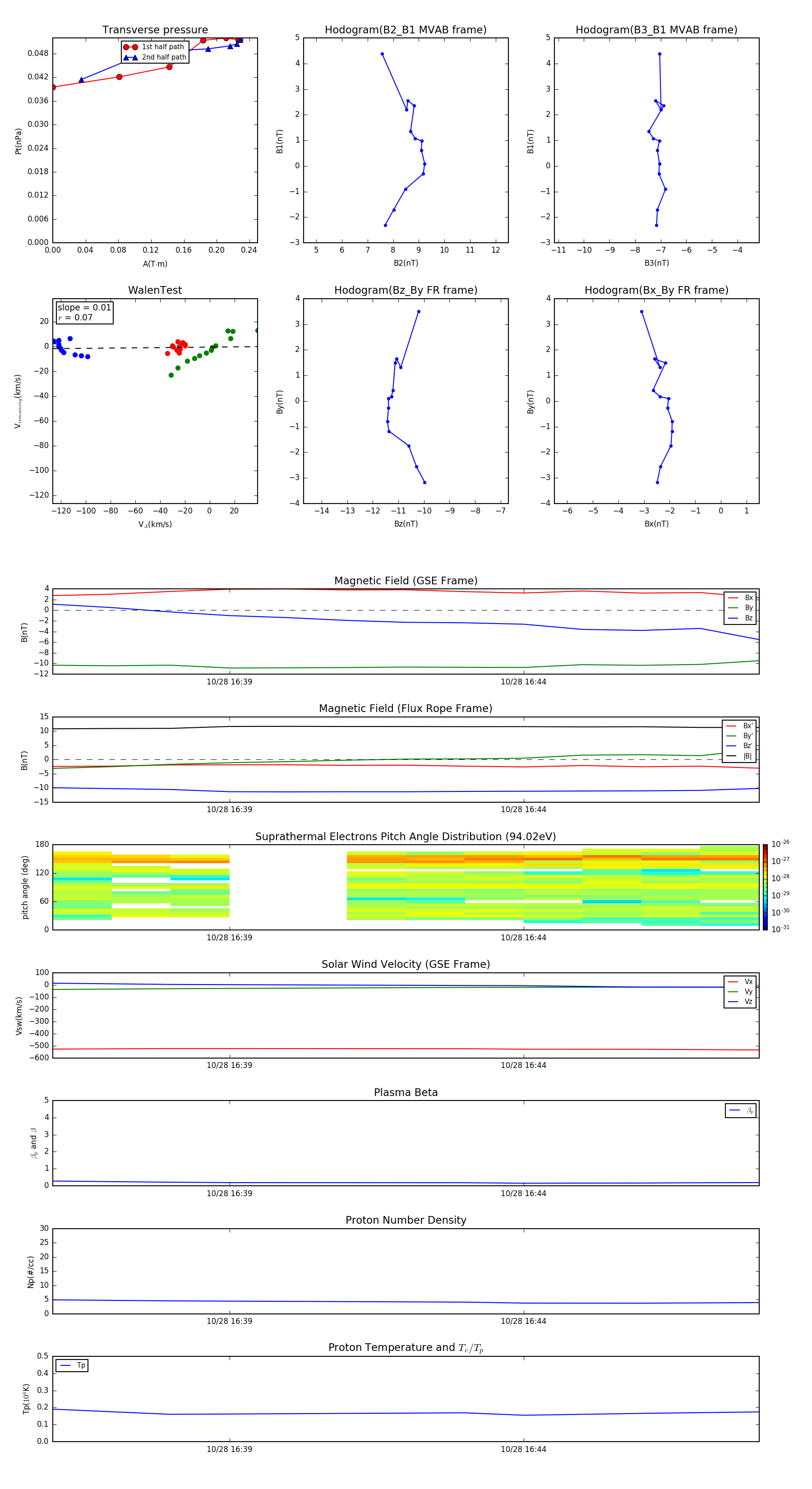812x1489 pixels.
Task: Click the green By line in GSE magnetic plot
Action: click(406, 667)
